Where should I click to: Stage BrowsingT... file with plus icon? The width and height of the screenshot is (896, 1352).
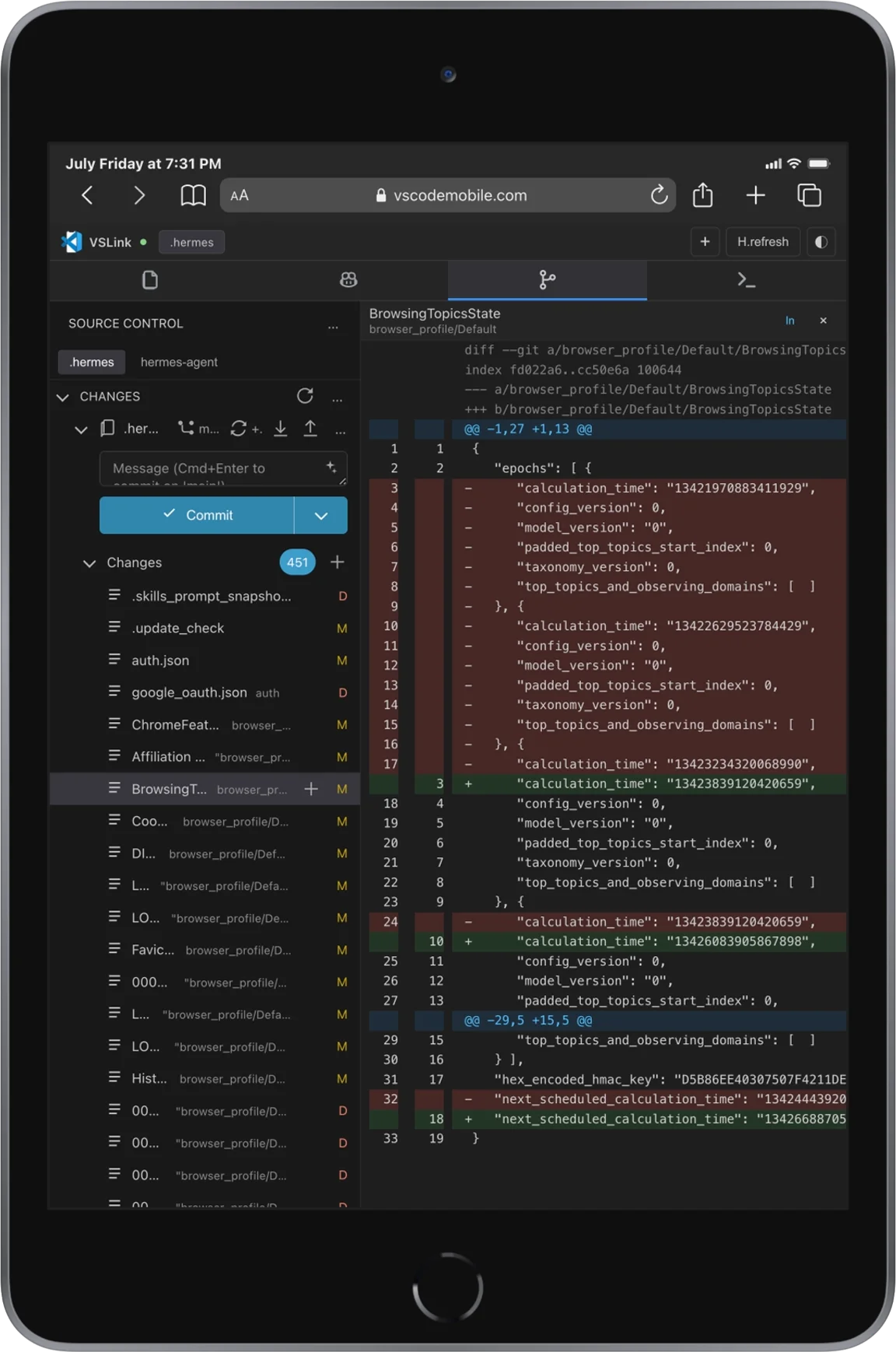coord(311,789)
